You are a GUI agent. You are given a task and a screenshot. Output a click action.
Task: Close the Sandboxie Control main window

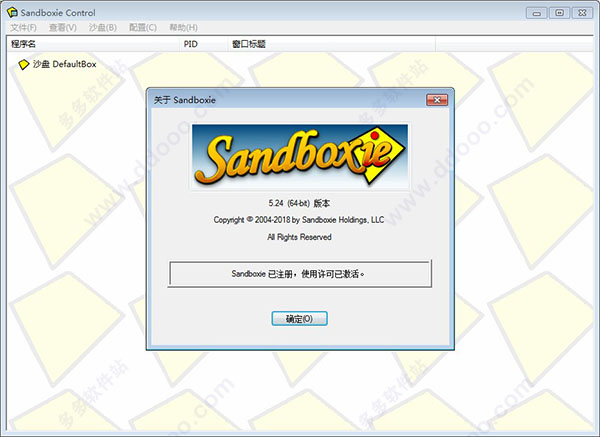coord(582,13)
